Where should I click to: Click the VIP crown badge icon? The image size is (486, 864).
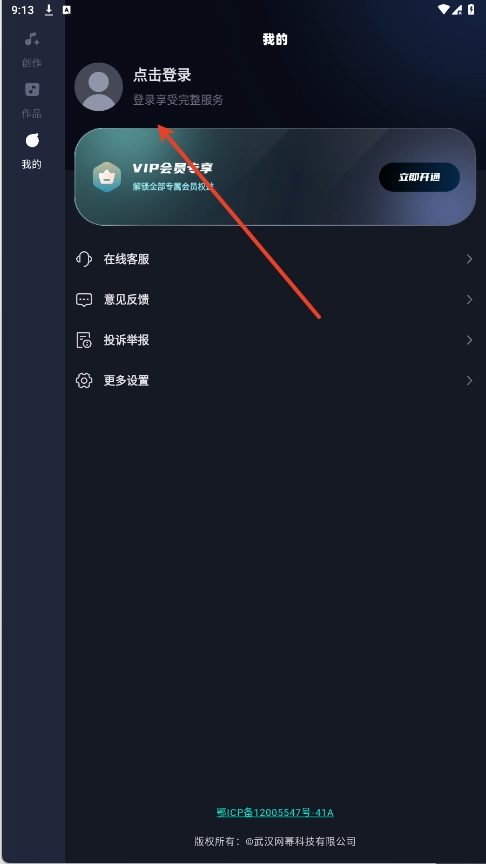[107, 177]
